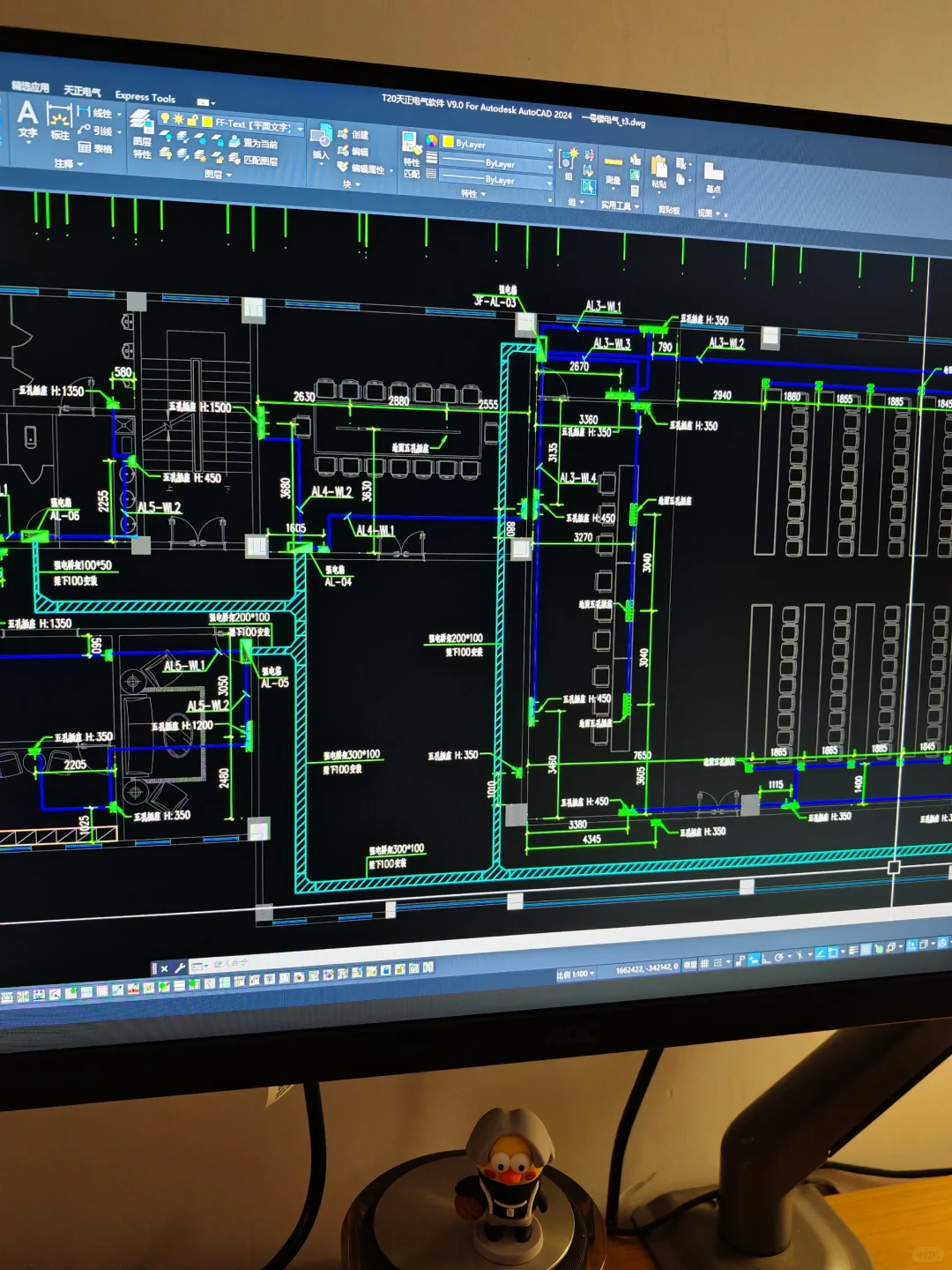Viewport: 952px width, 1270px height.
Task: Switch to the Express Tools tab
Action: click(145, 97)
